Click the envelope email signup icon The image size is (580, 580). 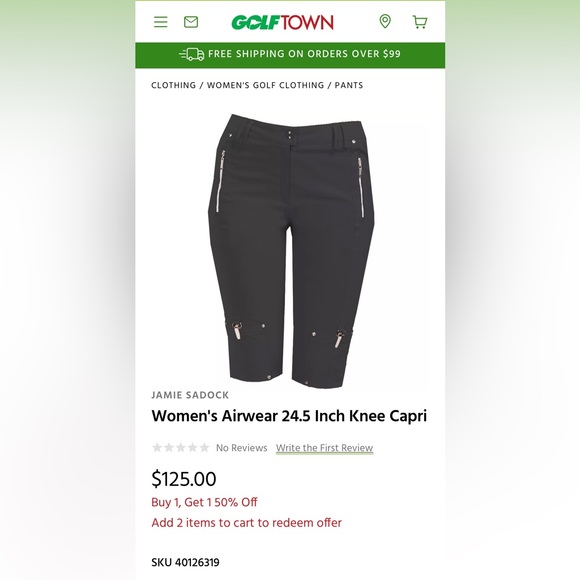191,22
